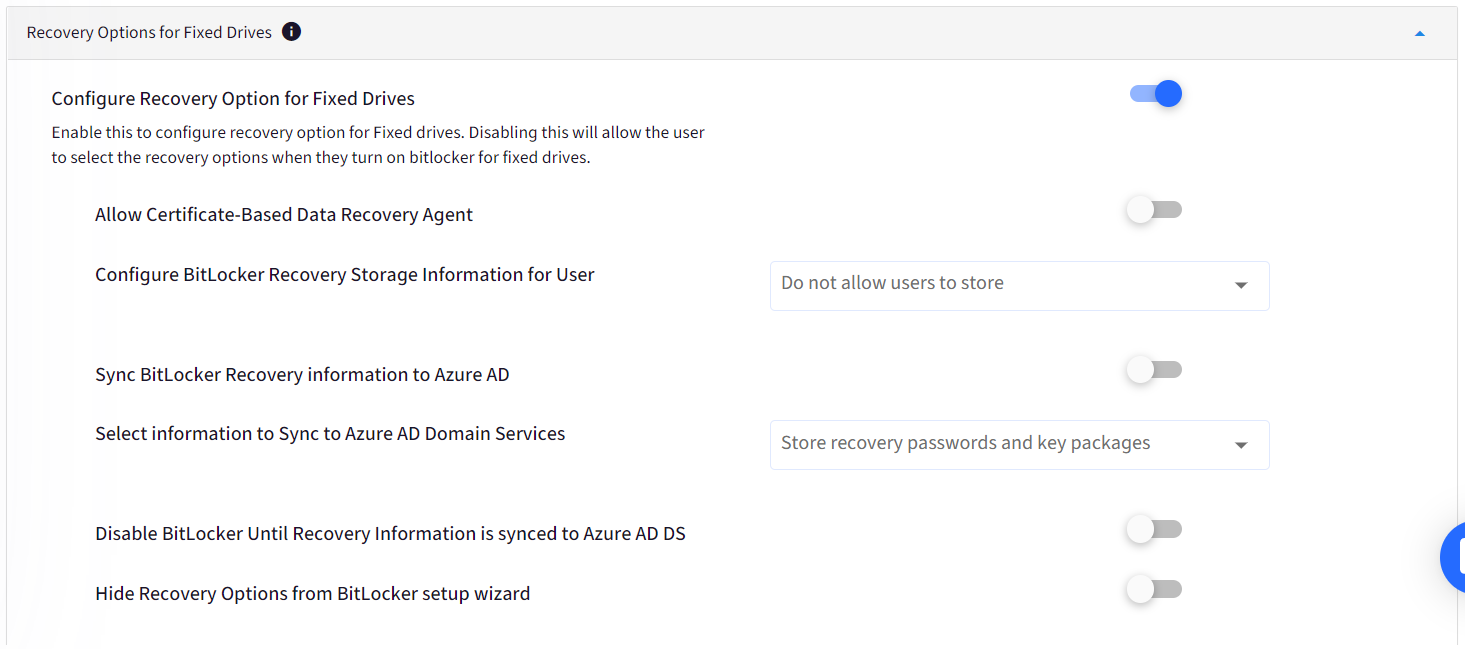Viewport: 1465px width, 649px height.
Task: Click 'Configure BitLocker Recovery Storage Information for User' label
Action: pyautogui.click(x=345, y=274)
